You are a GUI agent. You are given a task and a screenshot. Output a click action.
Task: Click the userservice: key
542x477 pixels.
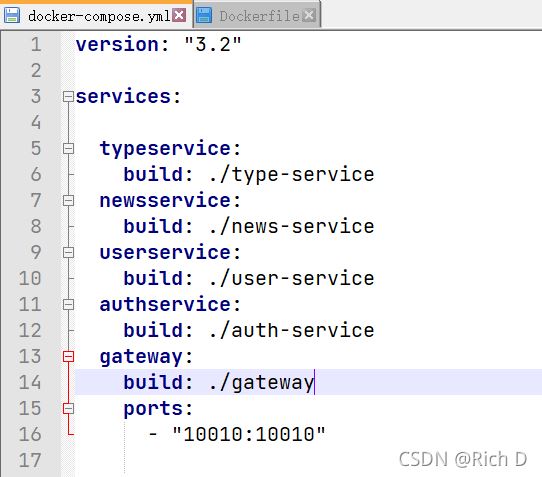(x=170, y=252)
